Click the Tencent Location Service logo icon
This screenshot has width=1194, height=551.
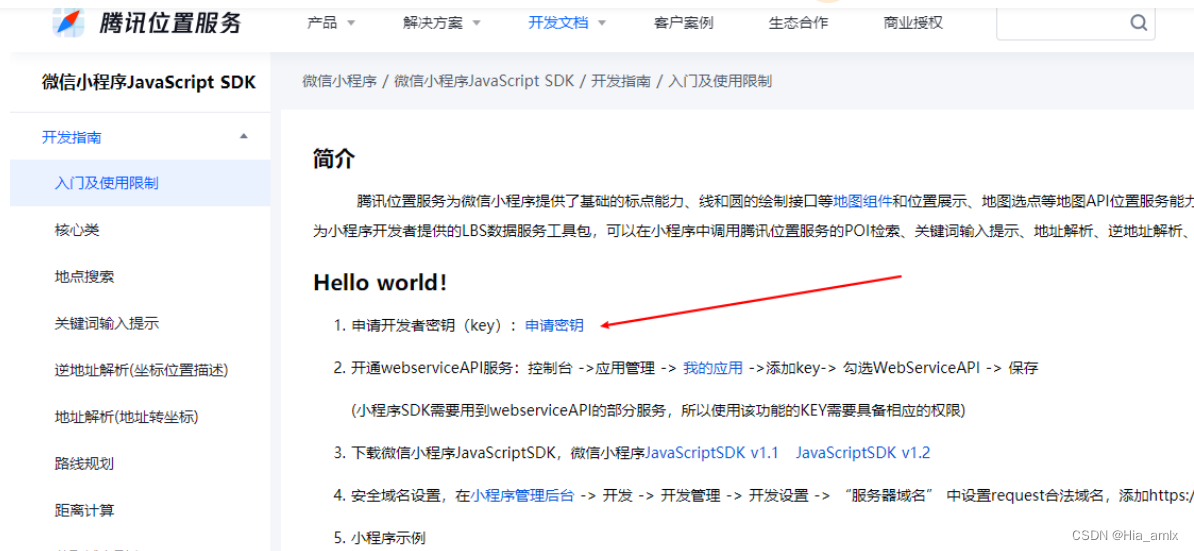click(x=68, y=22)
